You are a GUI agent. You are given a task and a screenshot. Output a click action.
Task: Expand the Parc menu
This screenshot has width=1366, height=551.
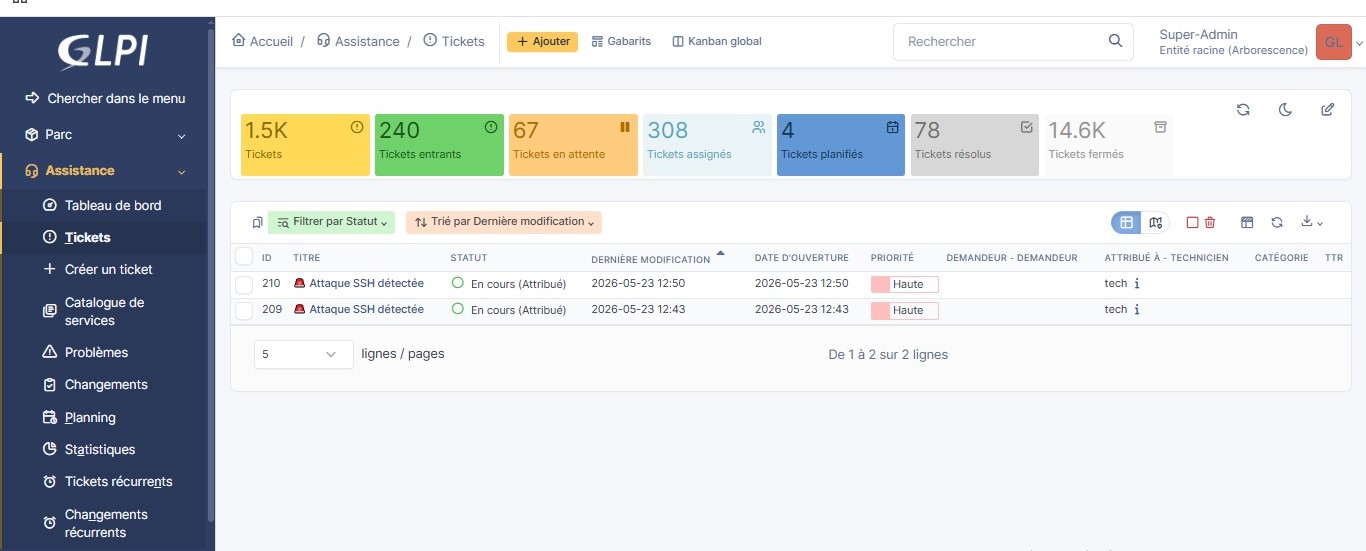[105, 134]
